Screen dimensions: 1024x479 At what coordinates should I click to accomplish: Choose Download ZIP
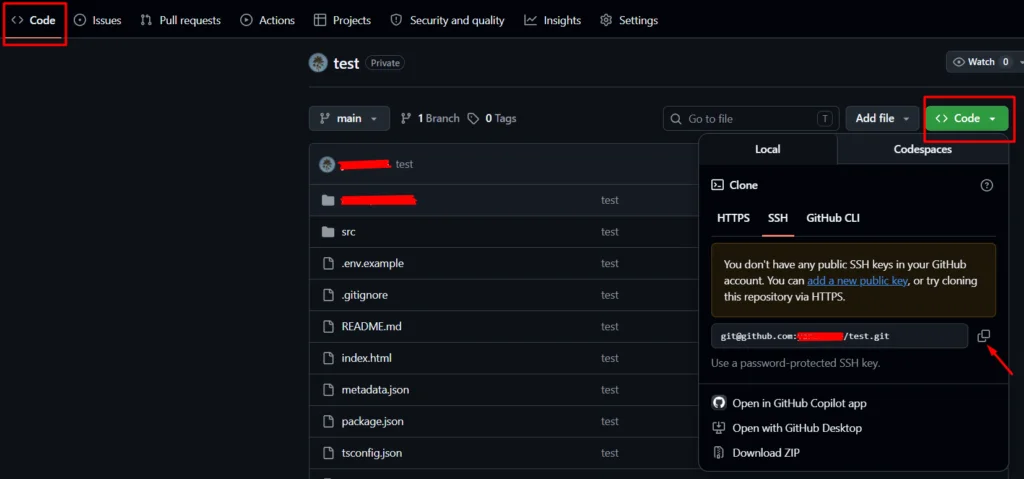[765, 453]
